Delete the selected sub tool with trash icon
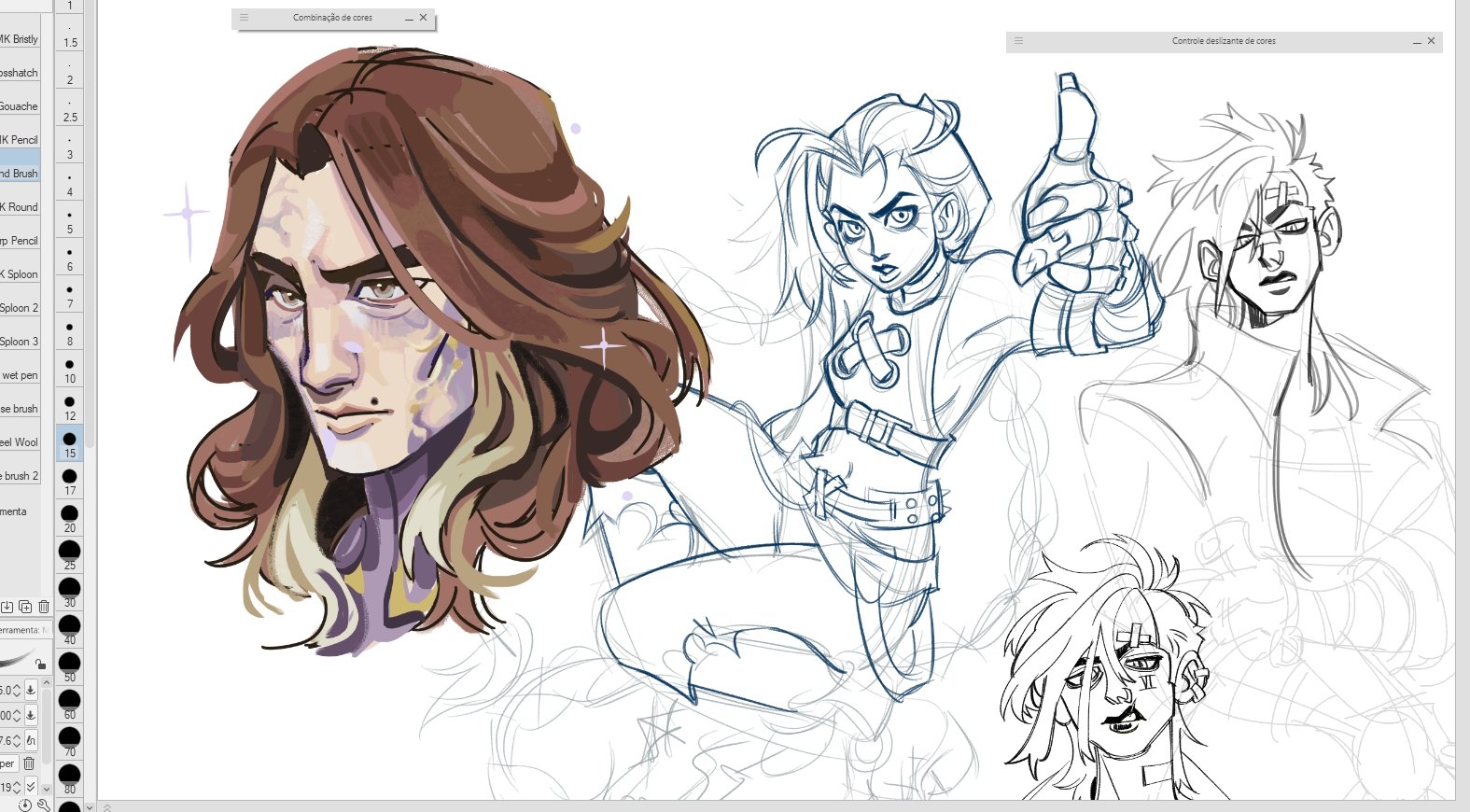 click(x=44, y=607)
